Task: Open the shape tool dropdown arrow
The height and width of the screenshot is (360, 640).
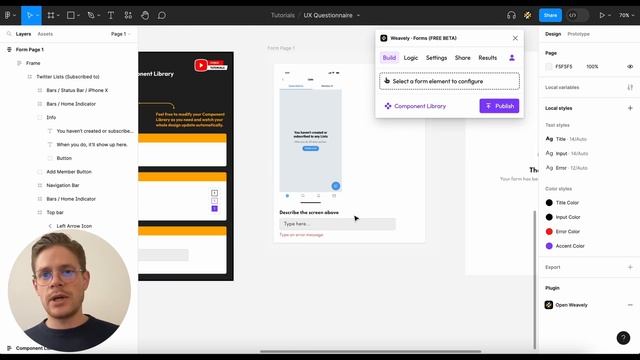Action: (78, 16)
